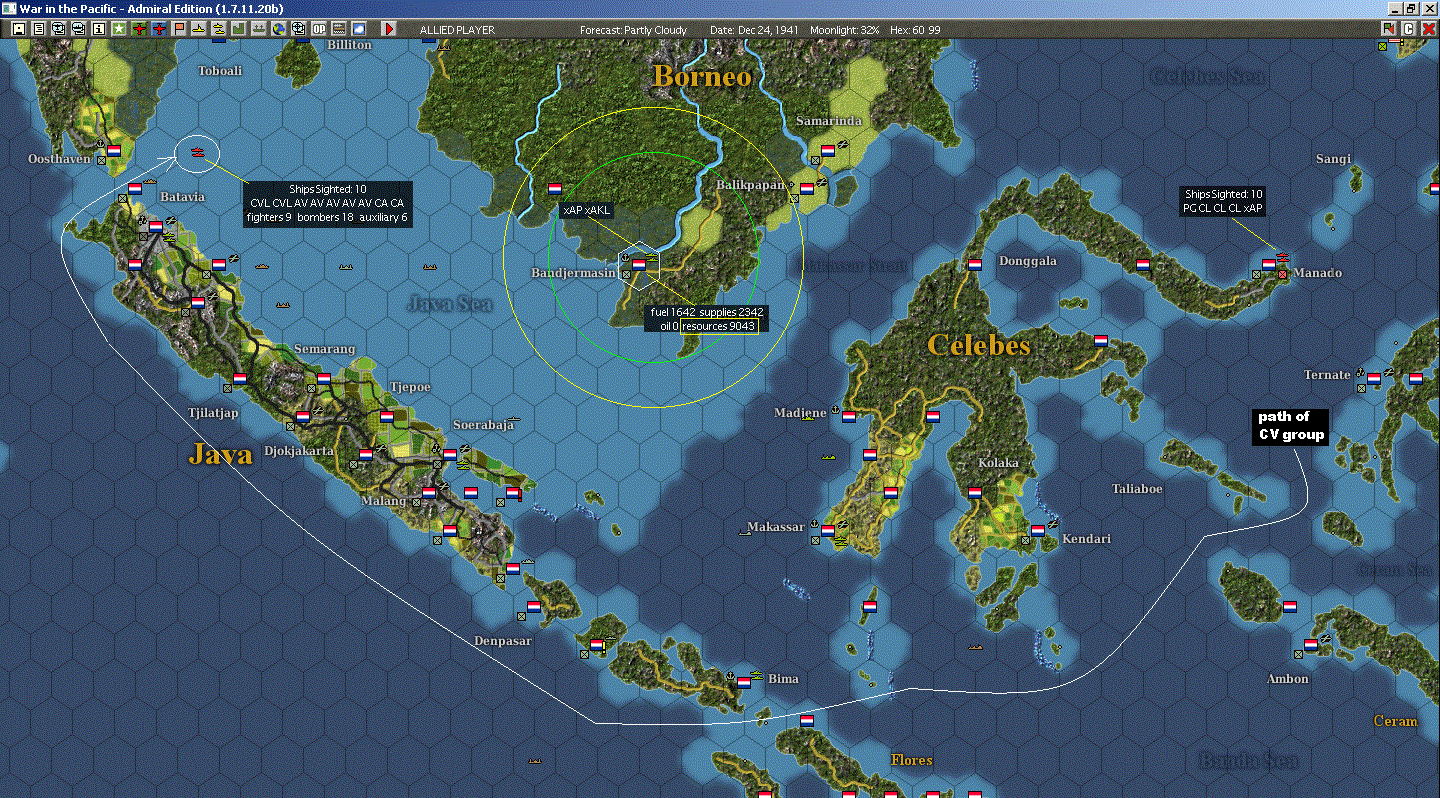Click the 'fuel 1642 supplies 2342' tooltip line
The height and width of the screenshot is (798, 1440).
(707, 313)
